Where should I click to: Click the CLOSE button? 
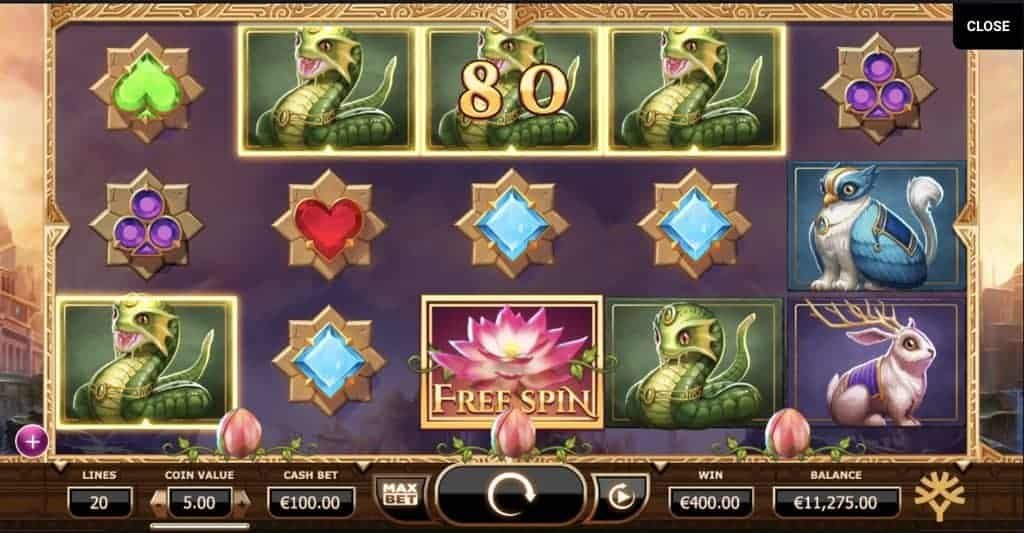(988, 25)
